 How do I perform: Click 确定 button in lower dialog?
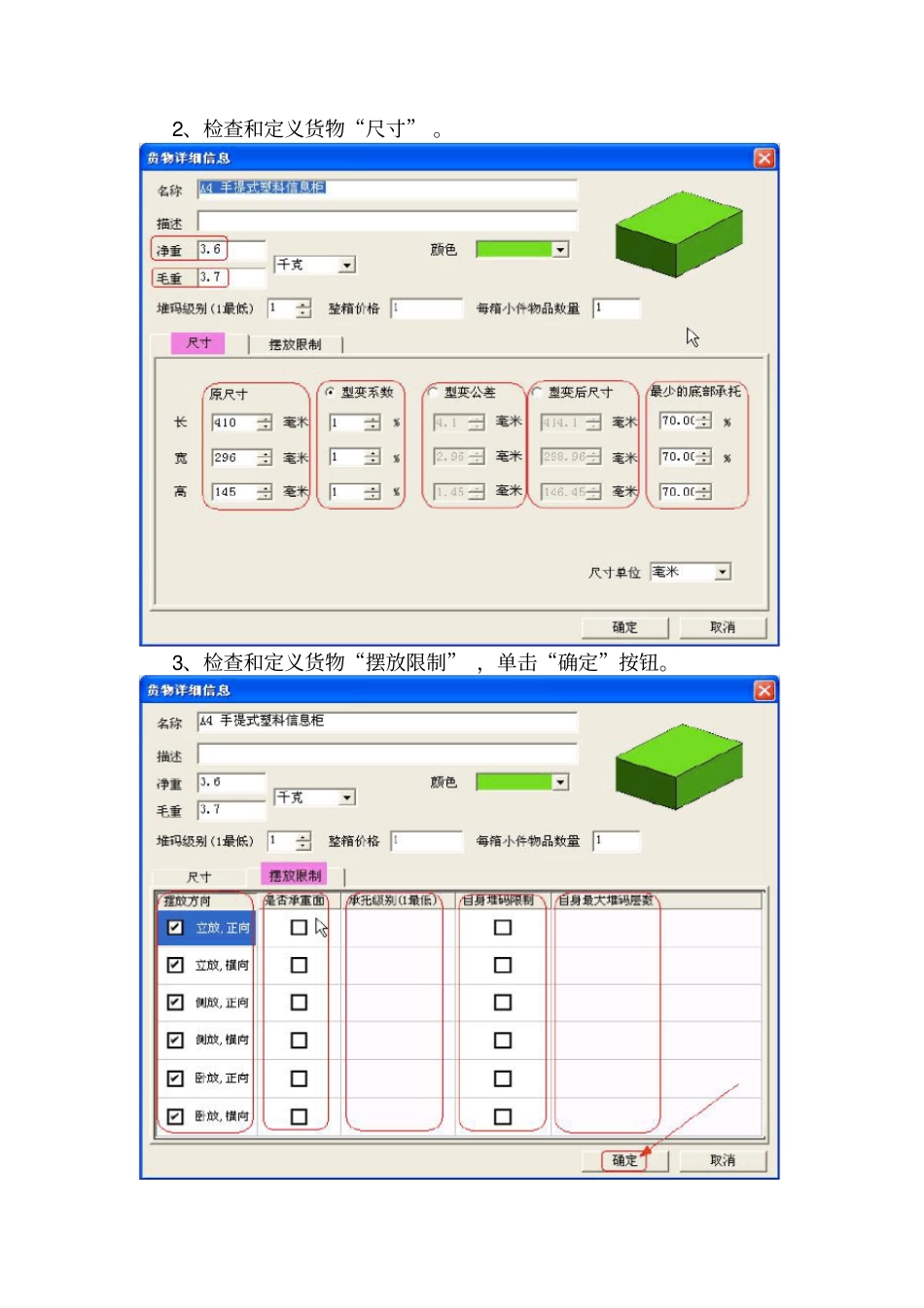coord(625,1160)
